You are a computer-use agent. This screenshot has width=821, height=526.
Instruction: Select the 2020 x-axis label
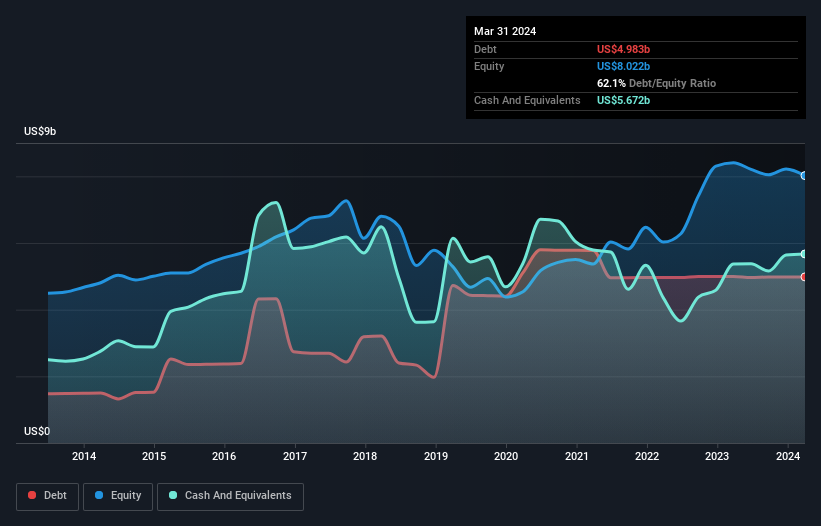[506, 456]
